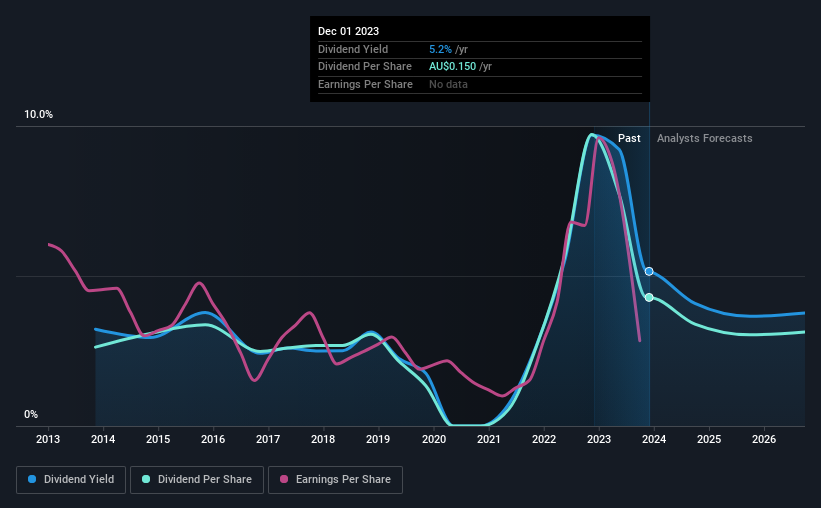Viewport: 821px width, 508px height.
Task: Click the Dividend Per Share tooltip row label
Action: click(x=365, y=67)
